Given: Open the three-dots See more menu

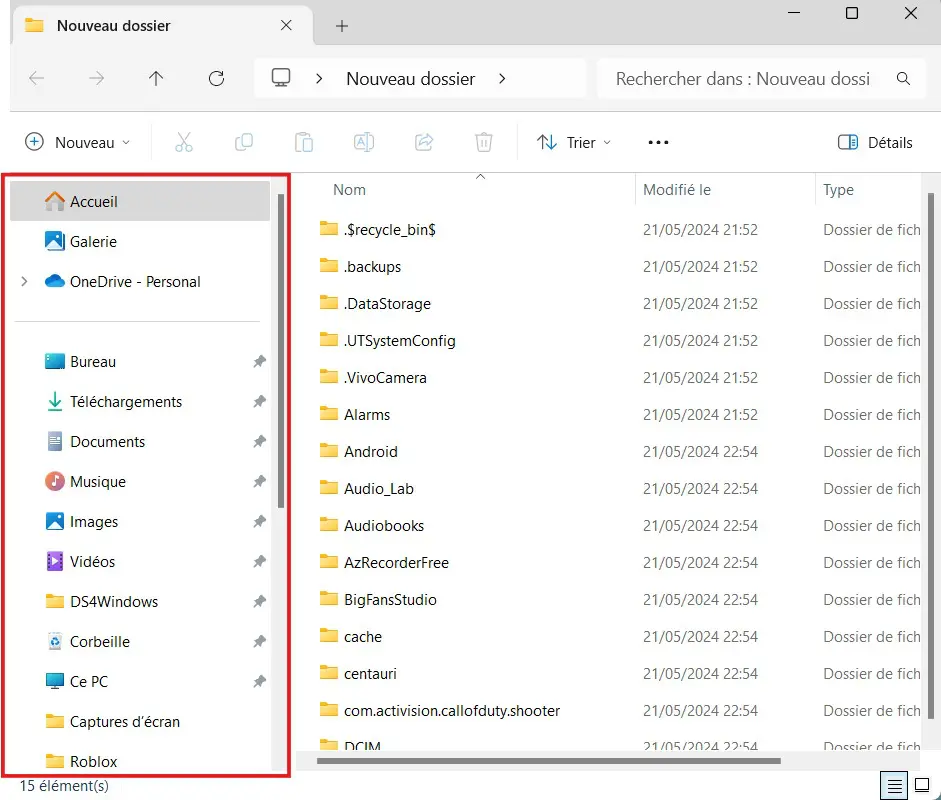Looking at the screenshot, I should coord(658,143).
